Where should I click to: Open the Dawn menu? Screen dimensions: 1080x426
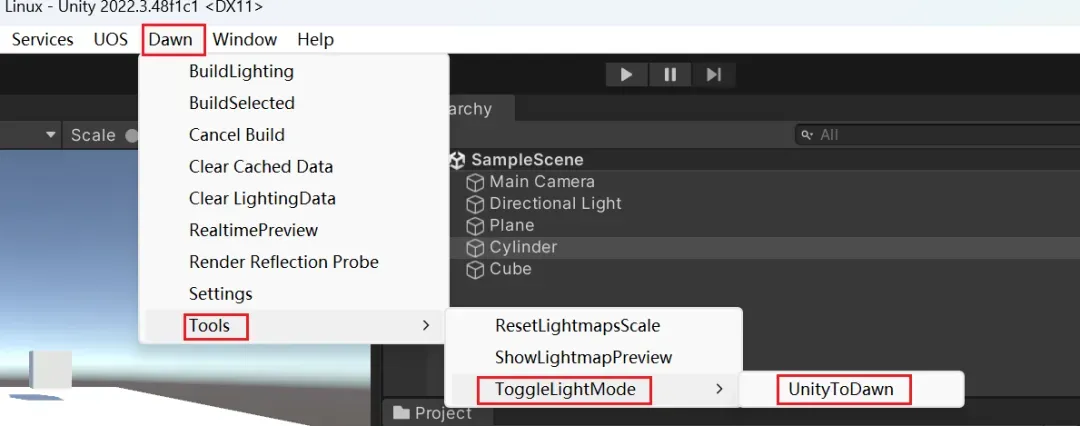click(171, 40)
